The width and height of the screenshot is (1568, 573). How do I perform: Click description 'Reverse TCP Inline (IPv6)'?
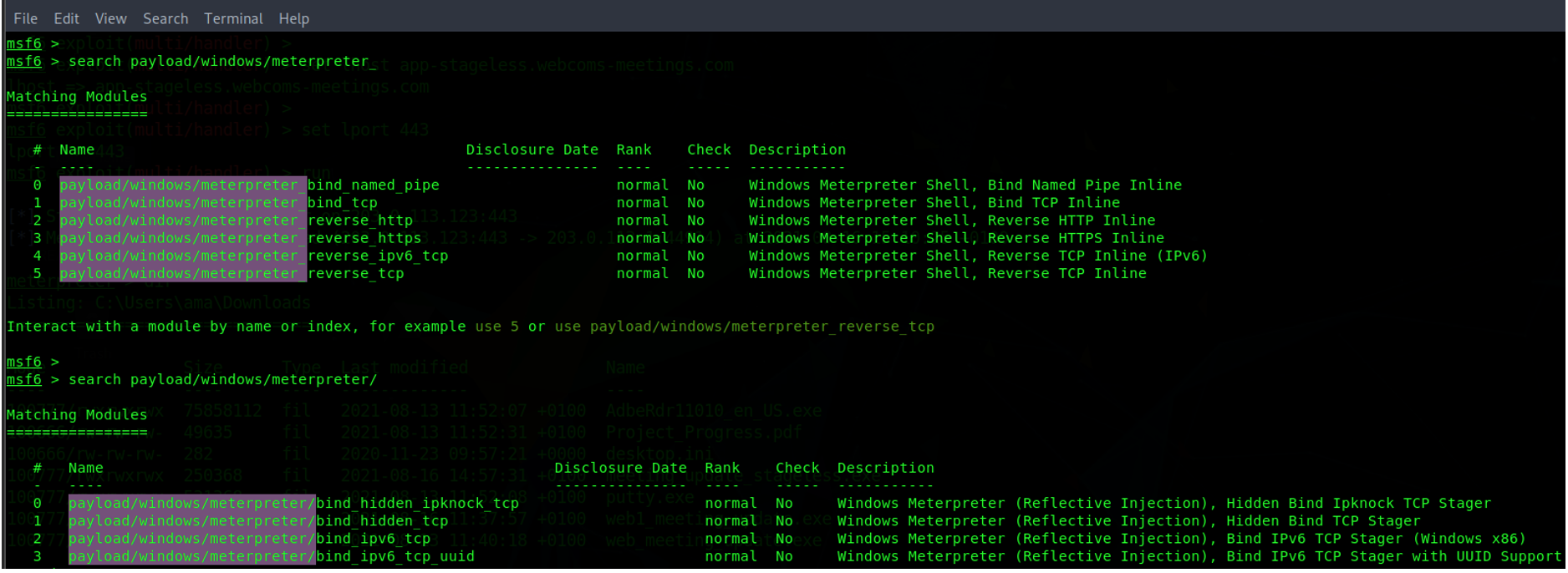point(1098,256)
